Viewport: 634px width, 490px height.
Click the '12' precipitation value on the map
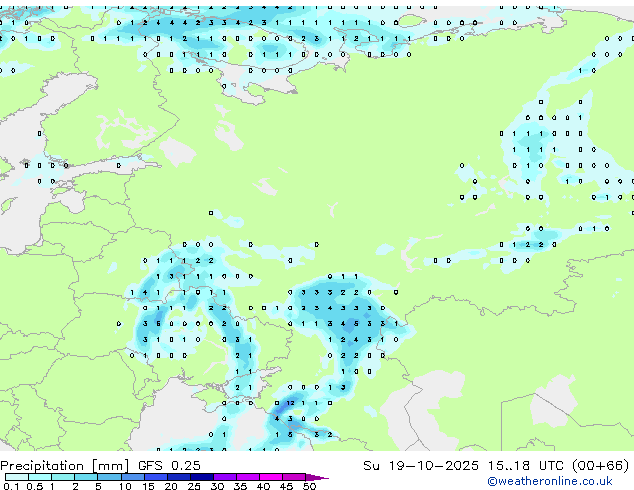coord(290,403)
